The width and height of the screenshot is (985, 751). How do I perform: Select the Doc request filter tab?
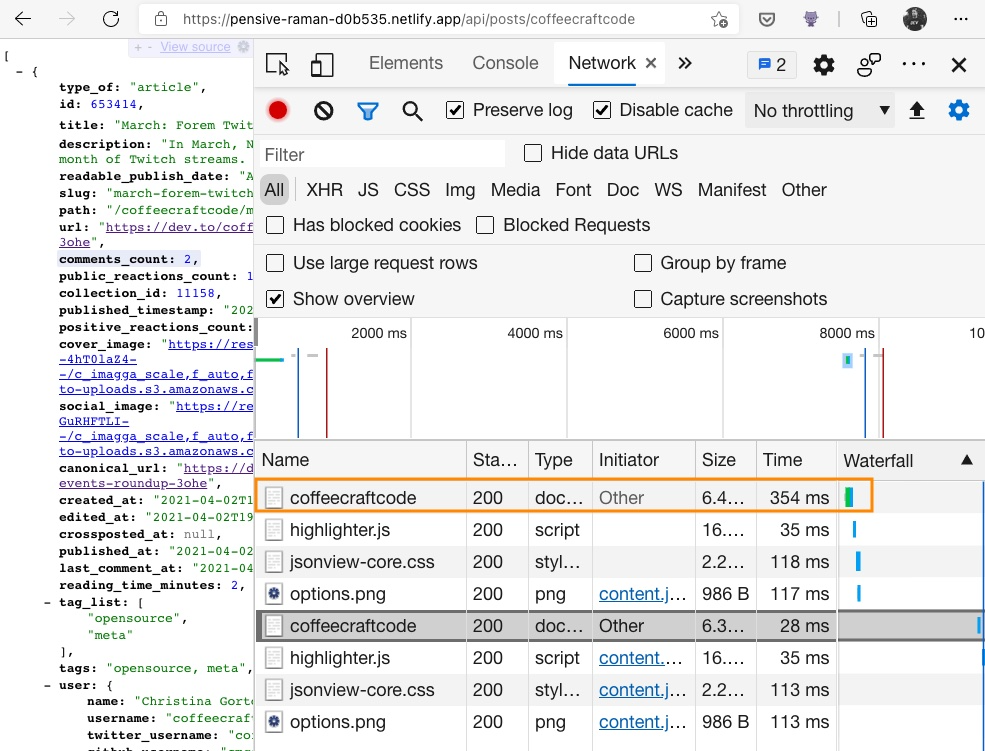tap(622, 189)
